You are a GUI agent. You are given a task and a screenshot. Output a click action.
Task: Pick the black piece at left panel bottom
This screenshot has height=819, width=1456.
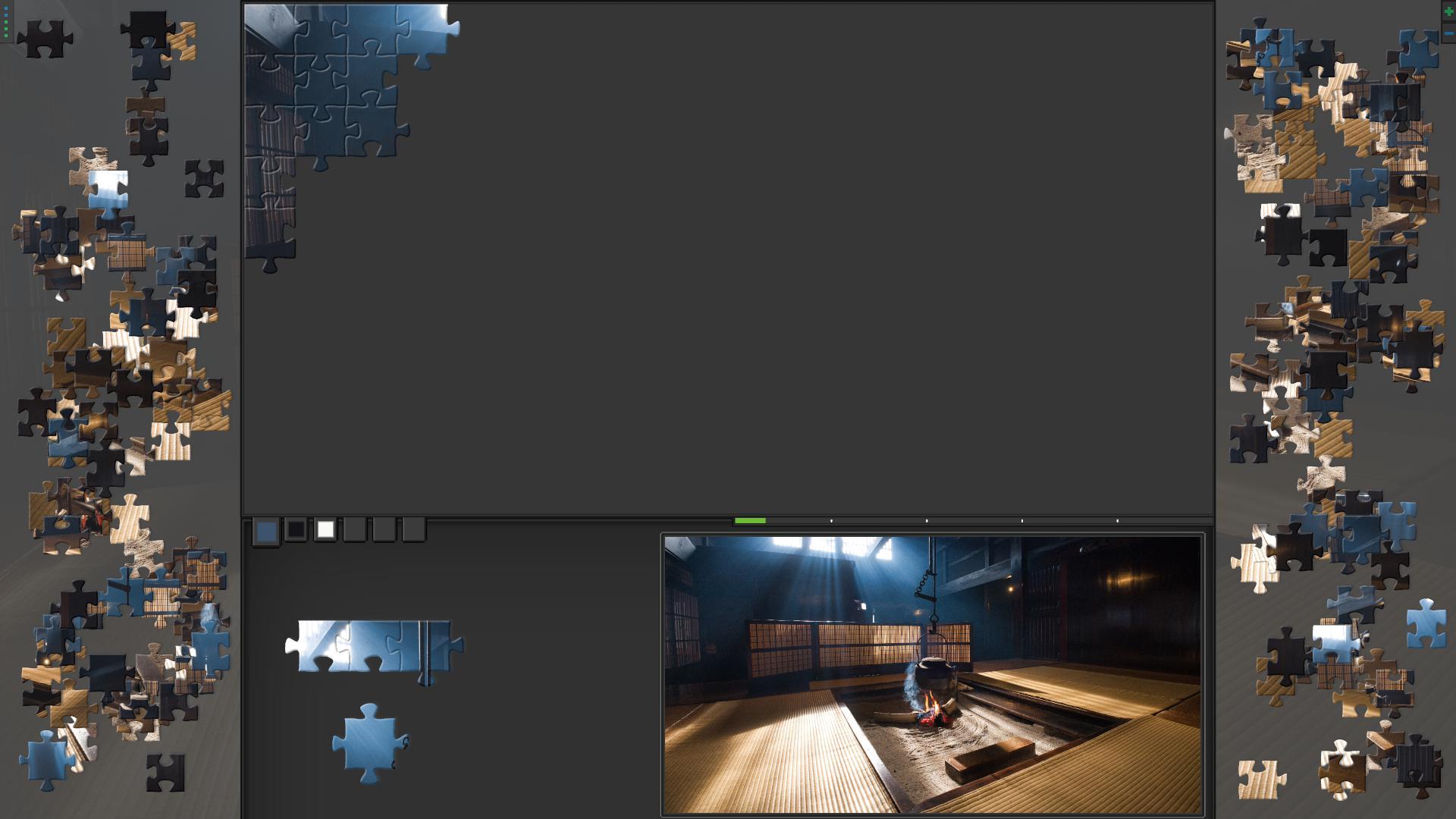165,773
